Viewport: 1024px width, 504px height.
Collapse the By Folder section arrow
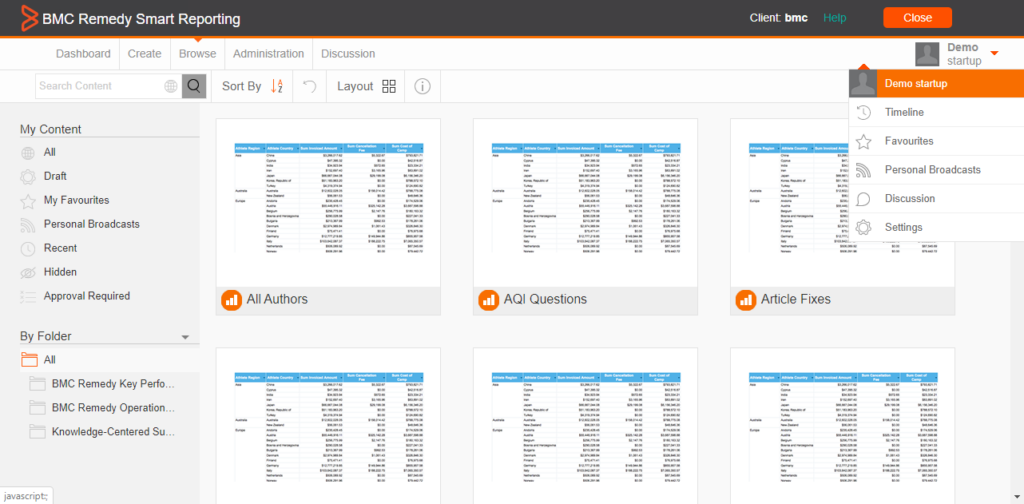coord(185,338)
